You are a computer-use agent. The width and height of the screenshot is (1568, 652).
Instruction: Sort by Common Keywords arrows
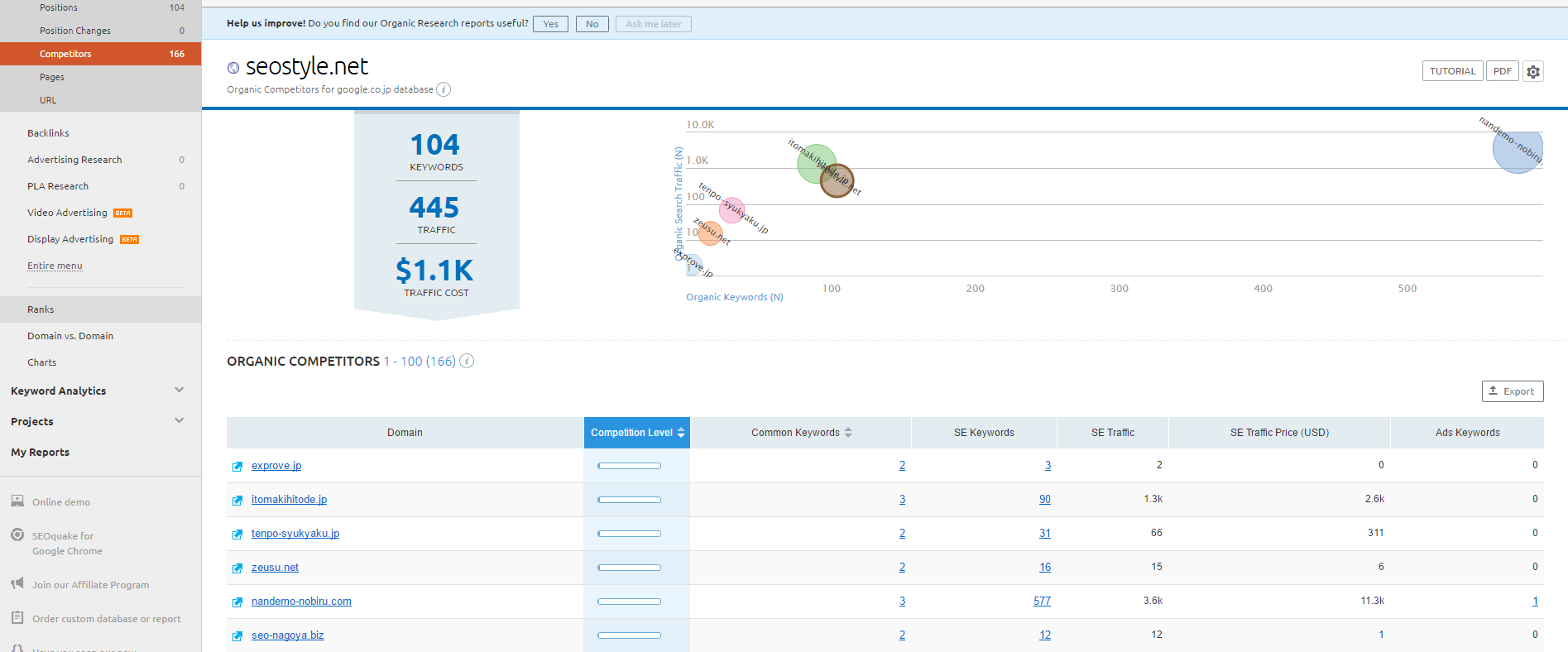(x=848, y=433)
